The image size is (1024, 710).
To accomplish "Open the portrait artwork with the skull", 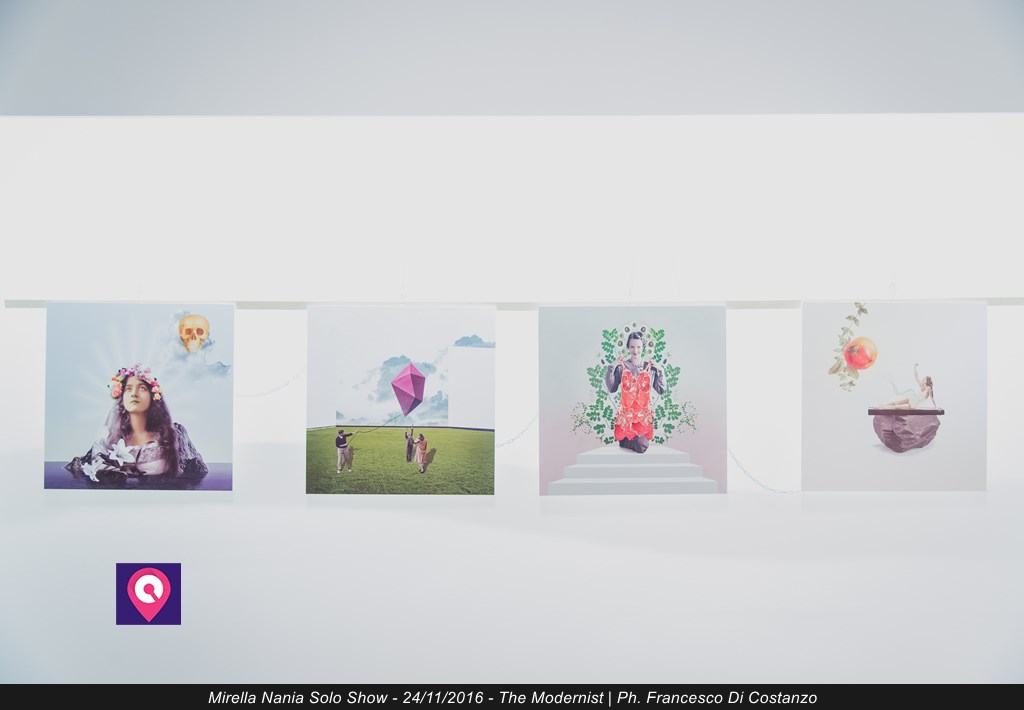I will point(139,396).
